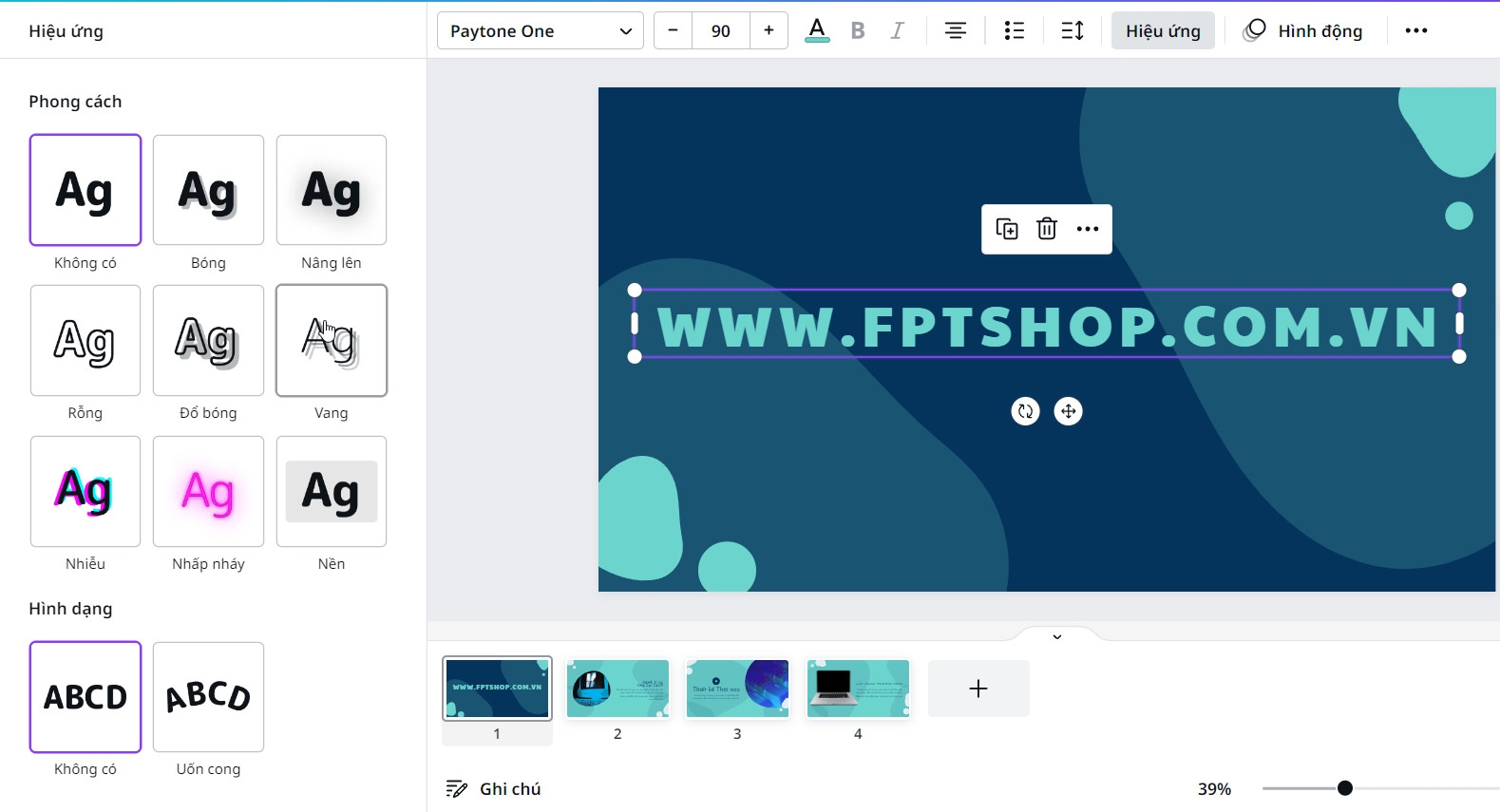Apply the Đổ bóng splice style
Image resolution: width=1500 pixels, height=812 pixels.
[208, 340]
